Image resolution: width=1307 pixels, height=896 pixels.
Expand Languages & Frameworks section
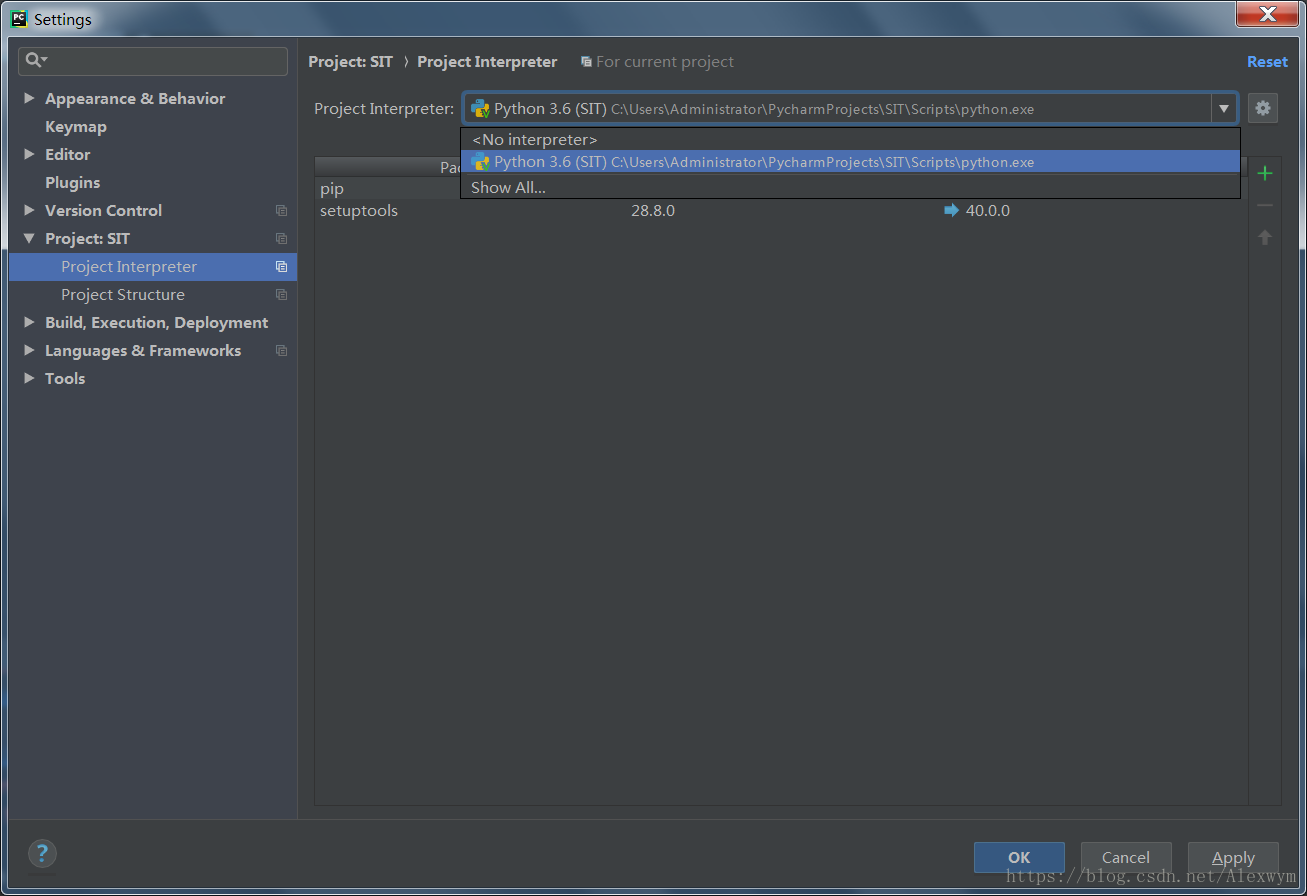tap(29, 350)
